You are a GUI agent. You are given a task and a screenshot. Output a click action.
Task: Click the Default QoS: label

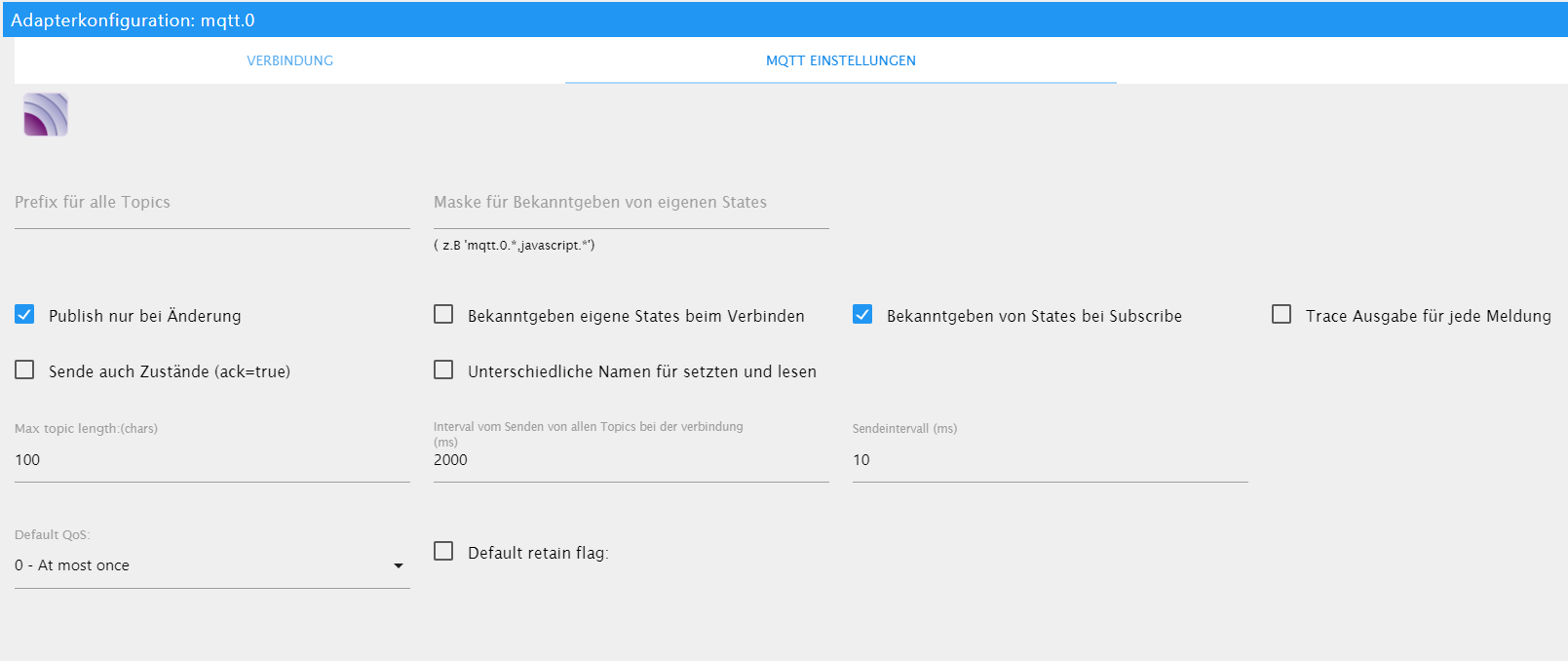click(x=52, y=535)
